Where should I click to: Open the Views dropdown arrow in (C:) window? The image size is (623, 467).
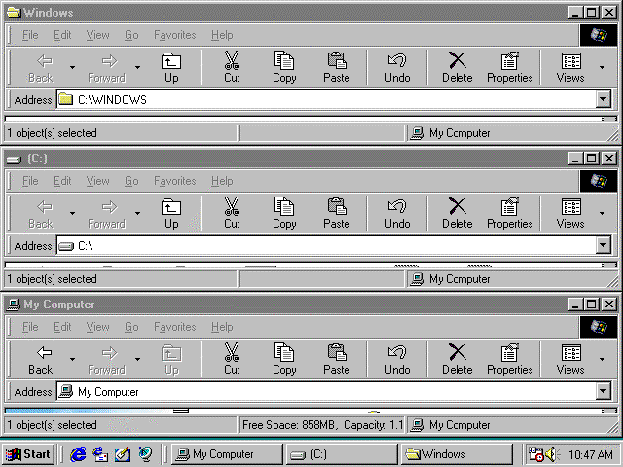coord(602,213)
